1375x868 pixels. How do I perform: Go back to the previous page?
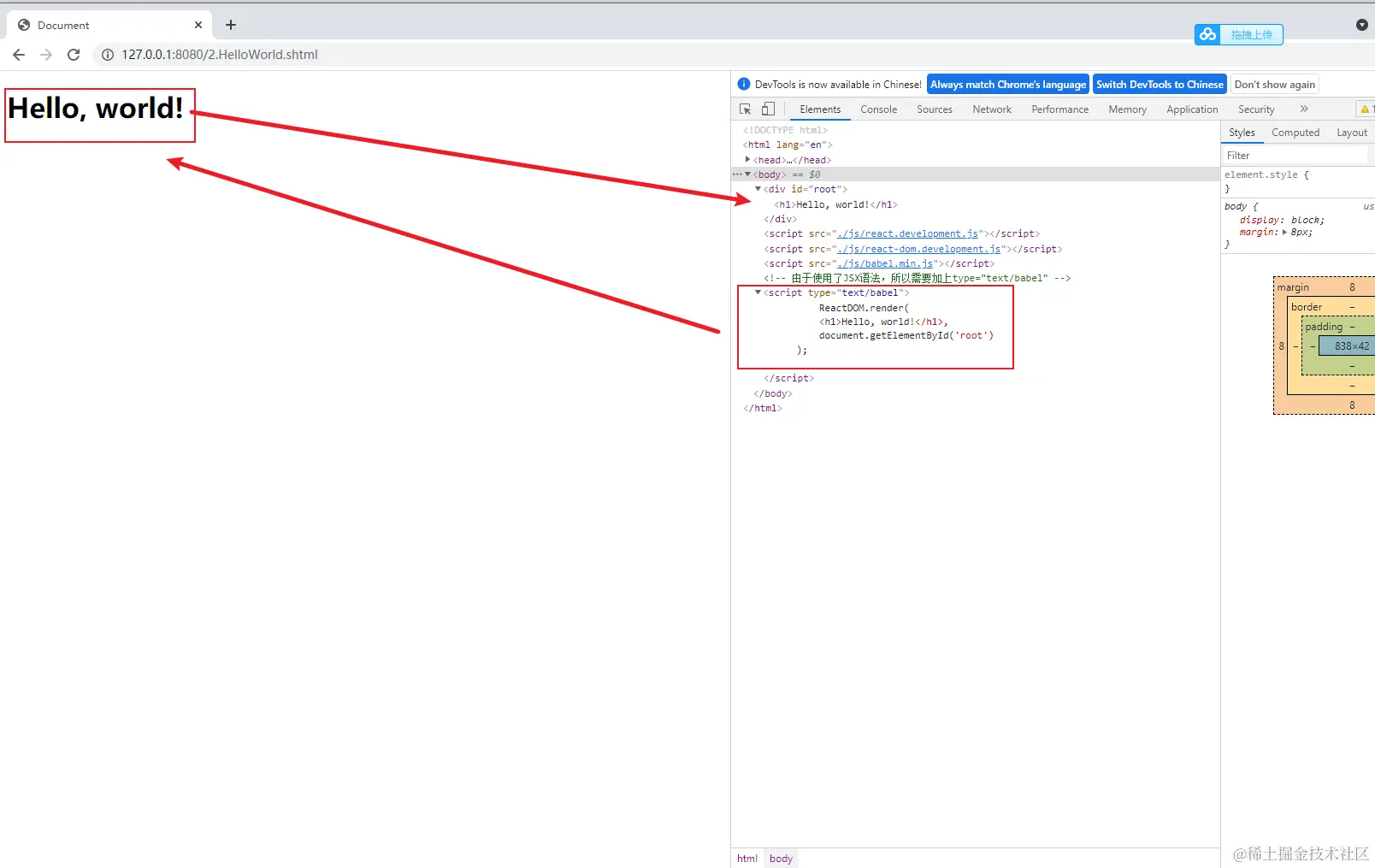click(x=19, y=55)
